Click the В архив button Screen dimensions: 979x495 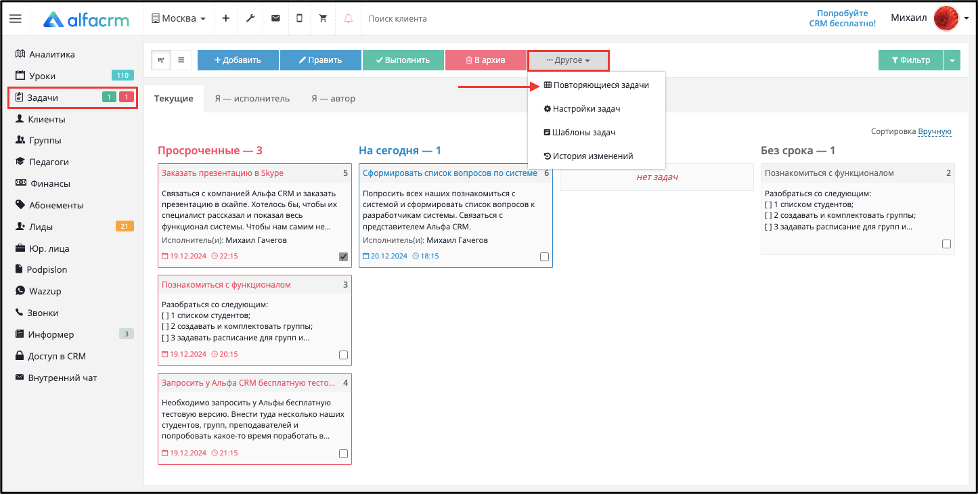485,61
